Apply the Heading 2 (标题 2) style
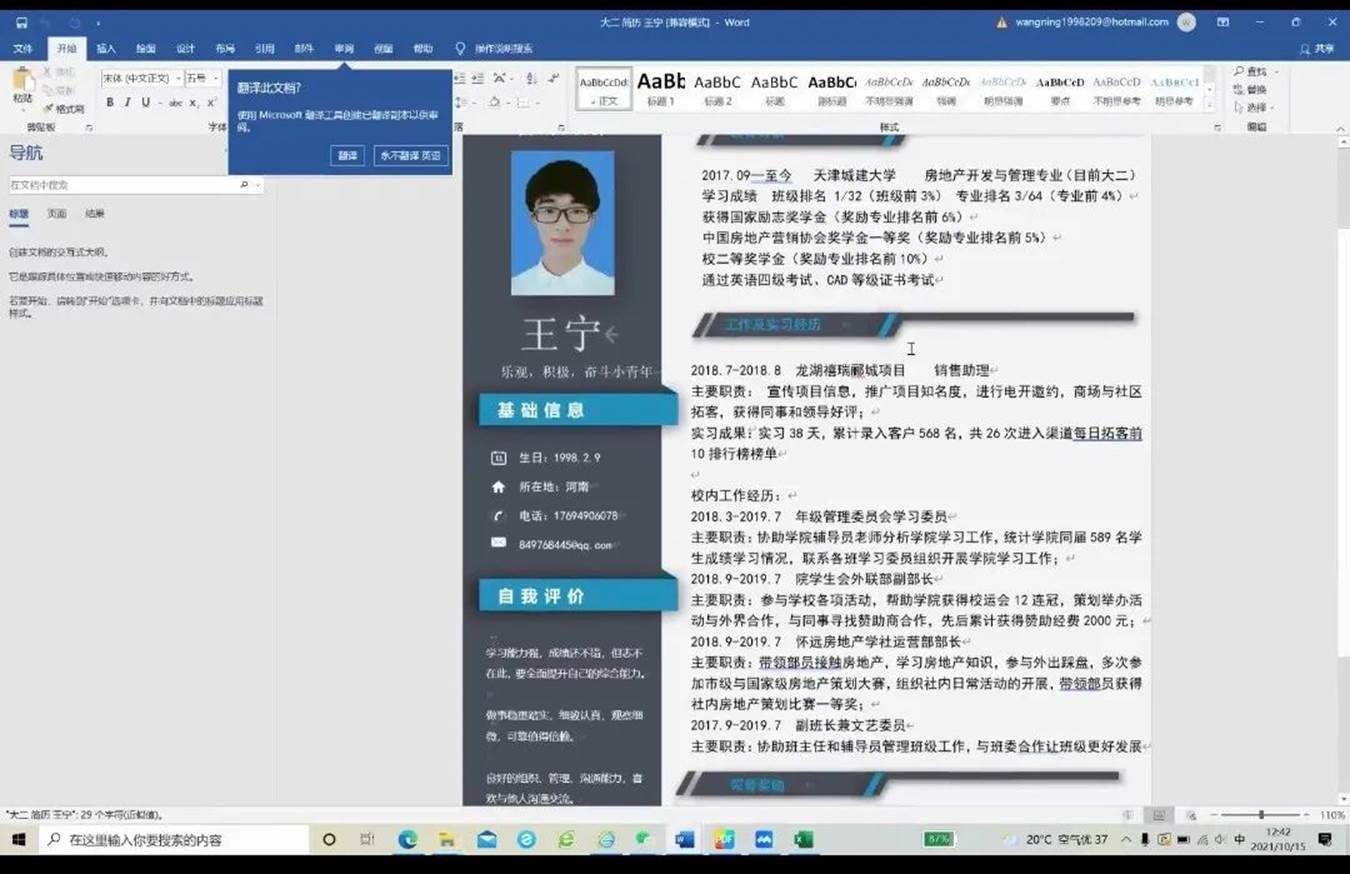The height and width of the screenshot is (874, 1350). [718, 88]
